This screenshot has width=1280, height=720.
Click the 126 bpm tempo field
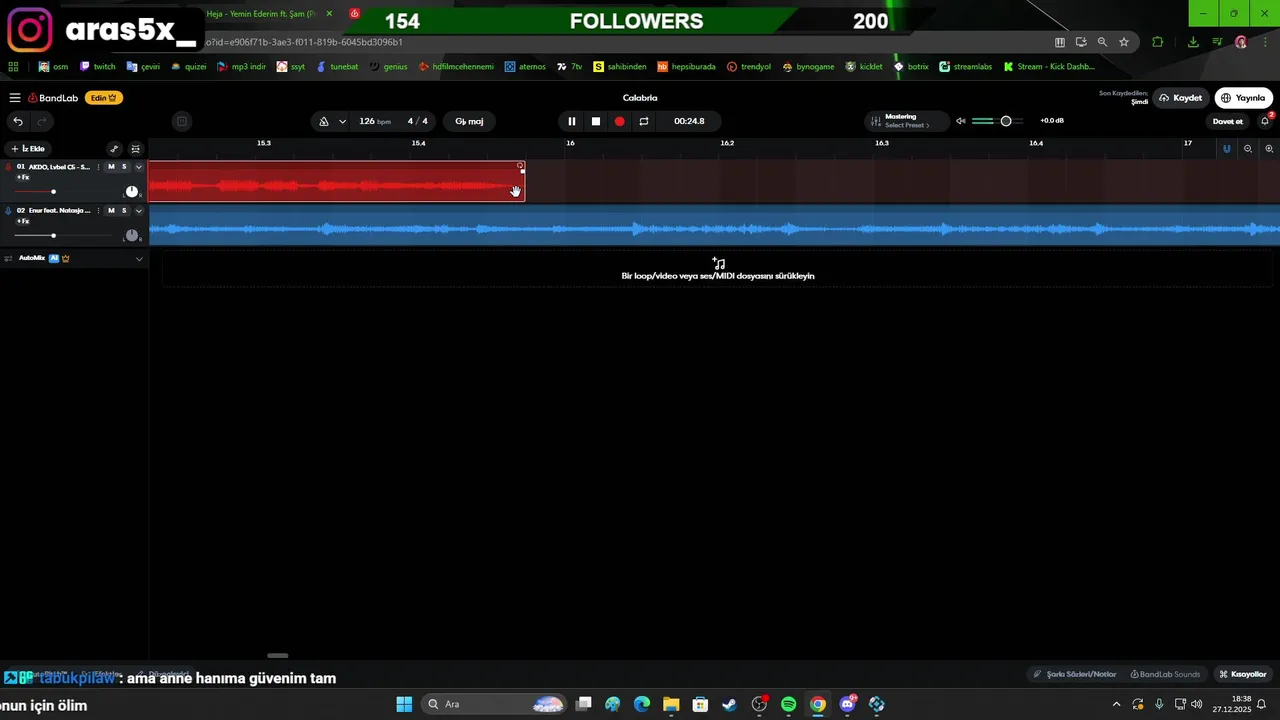[375, 121]
